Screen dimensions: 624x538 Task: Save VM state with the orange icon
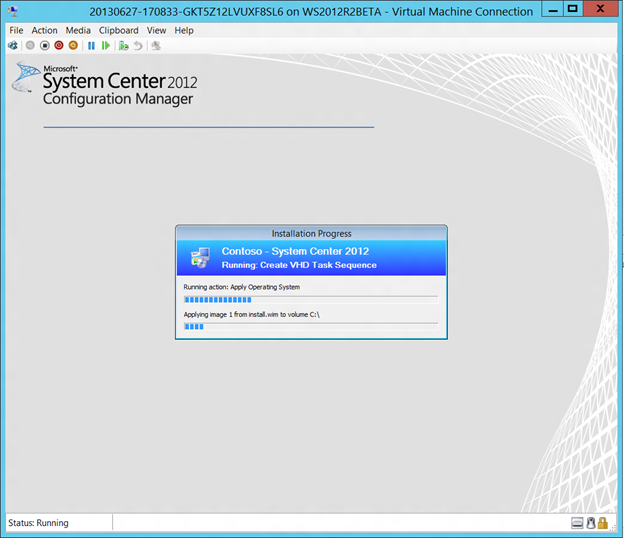tap(73, 46)
